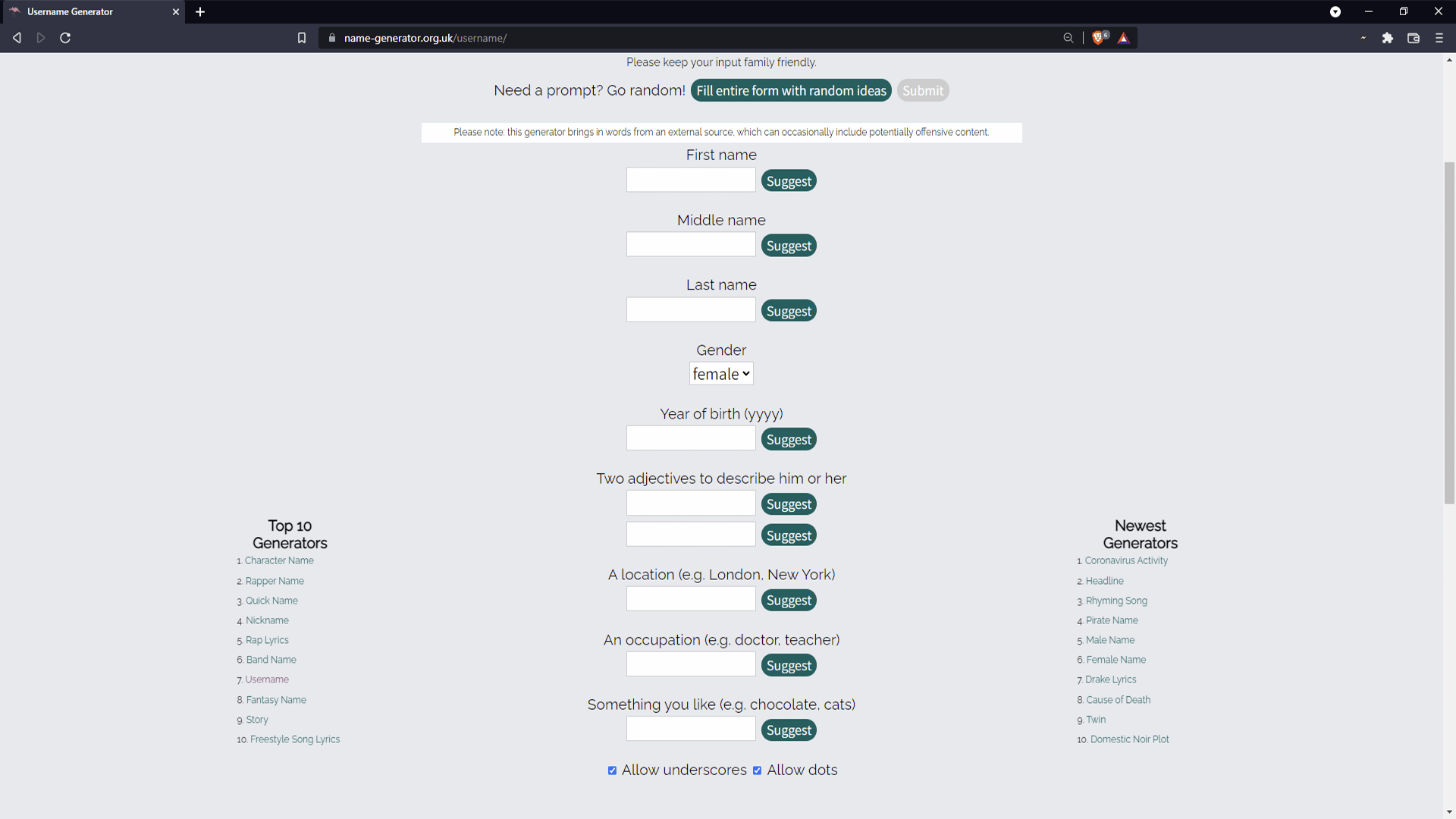Open the Cause of Death link
The width and height of the screenshot is (1456, 819).
pos(1119,700)
